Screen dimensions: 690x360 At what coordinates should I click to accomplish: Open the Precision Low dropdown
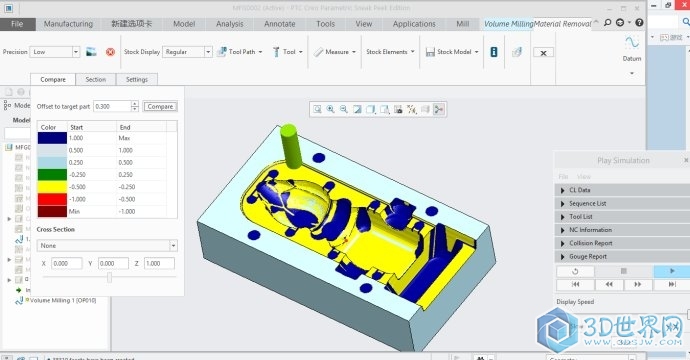coord(76,52)
